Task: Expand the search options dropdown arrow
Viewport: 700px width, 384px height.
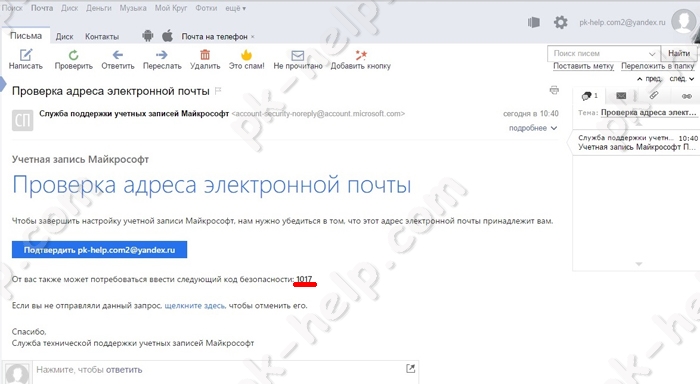Action: click(652, 54)
